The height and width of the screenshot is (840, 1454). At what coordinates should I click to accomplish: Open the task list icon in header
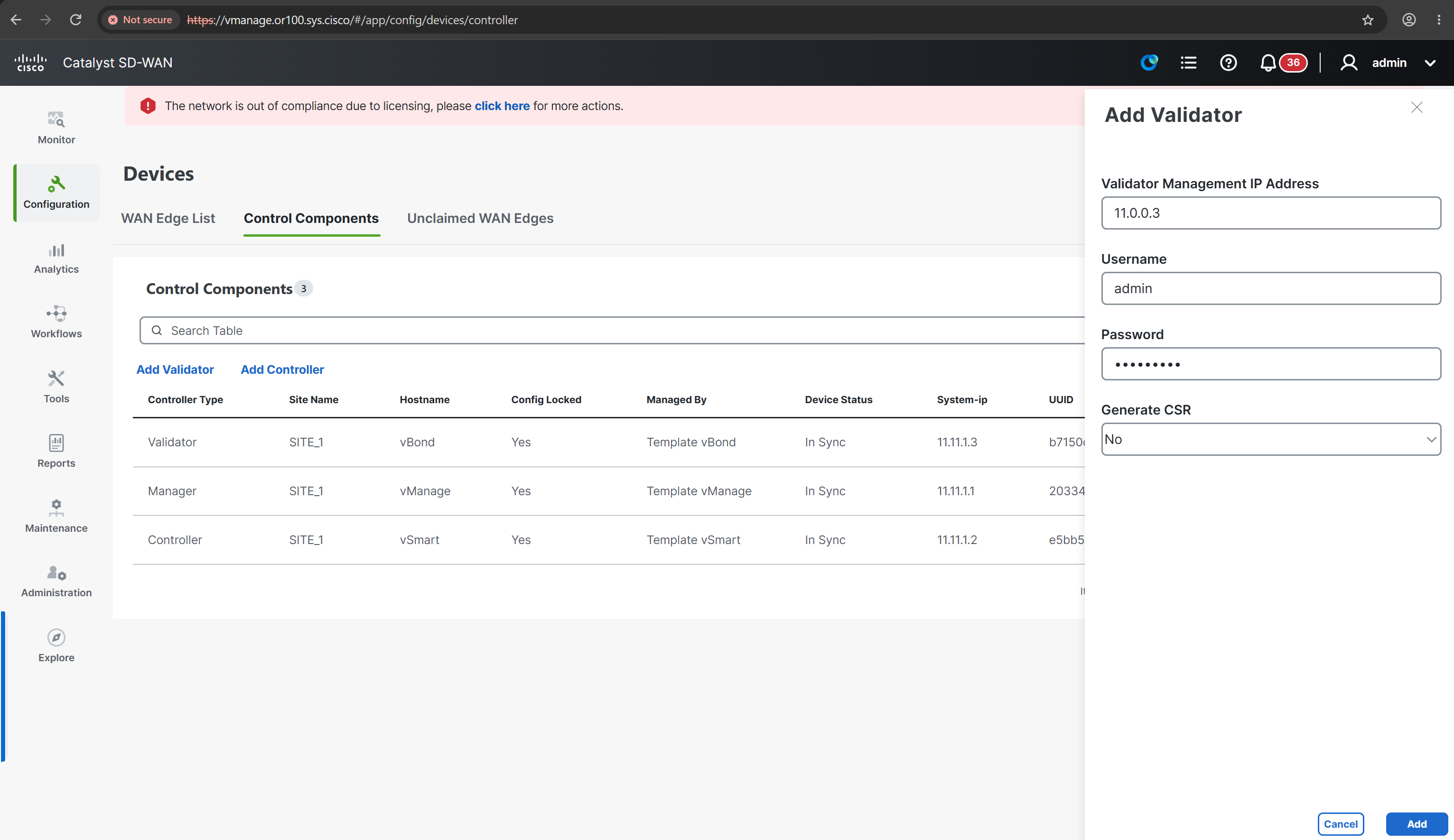click(1189, 62)
